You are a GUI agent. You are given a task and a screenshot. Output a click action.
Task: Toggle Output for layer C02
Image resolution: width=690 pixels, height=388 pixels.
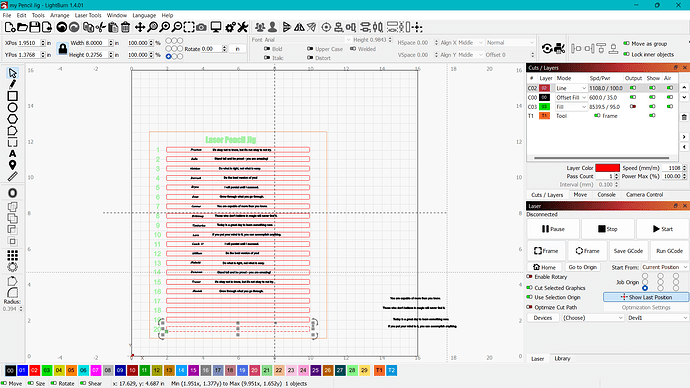pos(633,88)
